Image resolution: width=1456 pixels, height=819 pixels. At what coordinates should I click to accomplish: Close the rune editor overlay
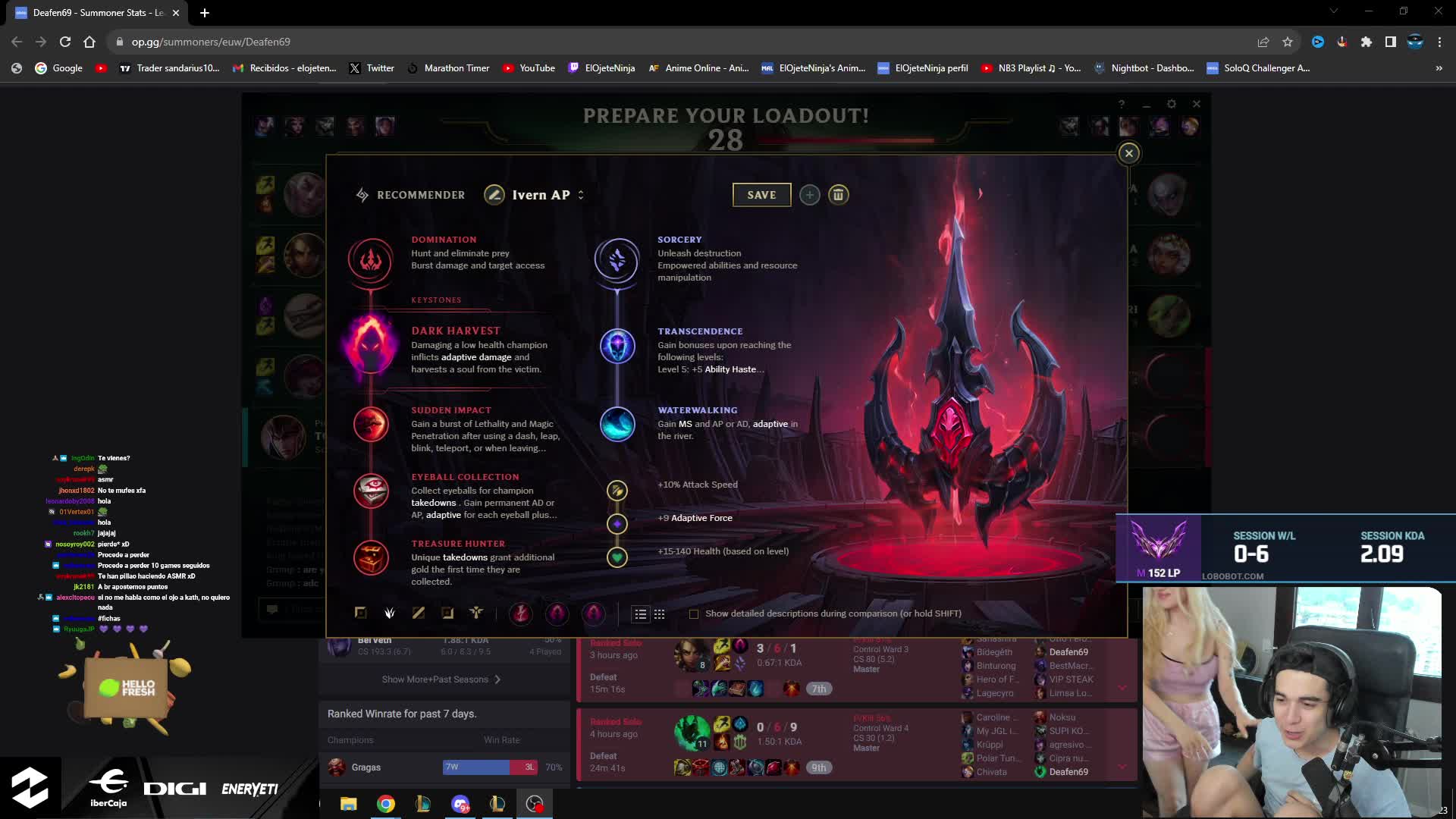(1128, 153)
